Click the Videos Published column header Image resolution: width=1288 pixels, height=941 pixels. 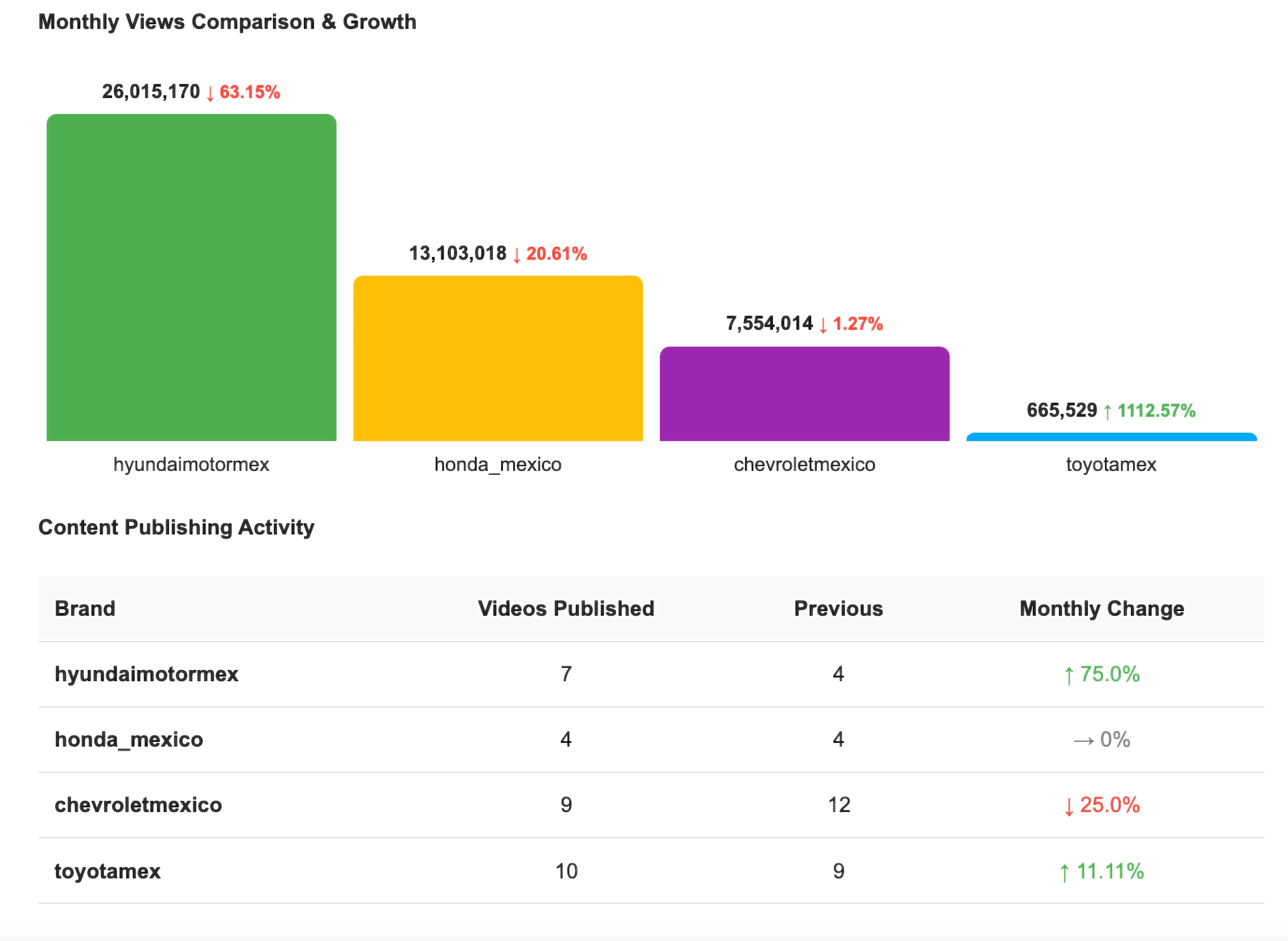[x=566, y=608]
